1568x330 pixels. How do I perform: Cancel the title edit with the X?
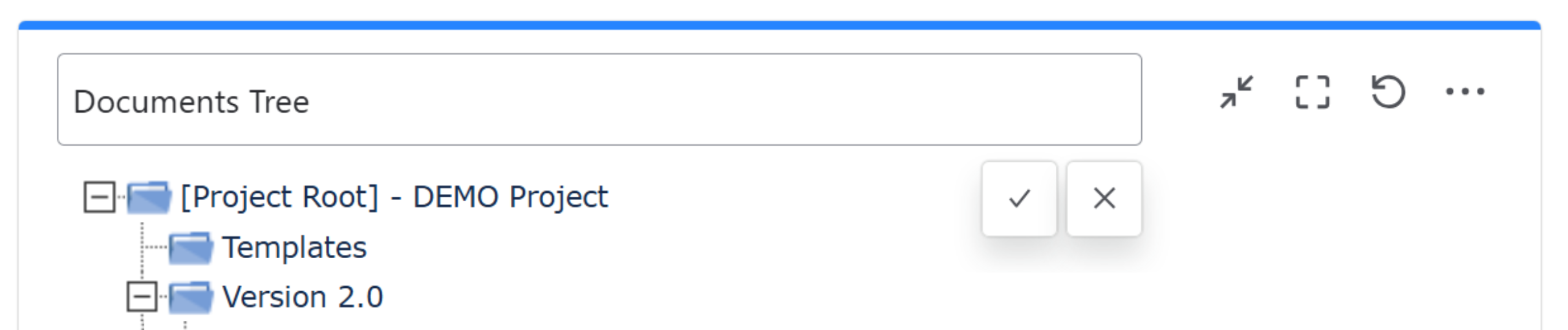click(x=1104, y=199)
